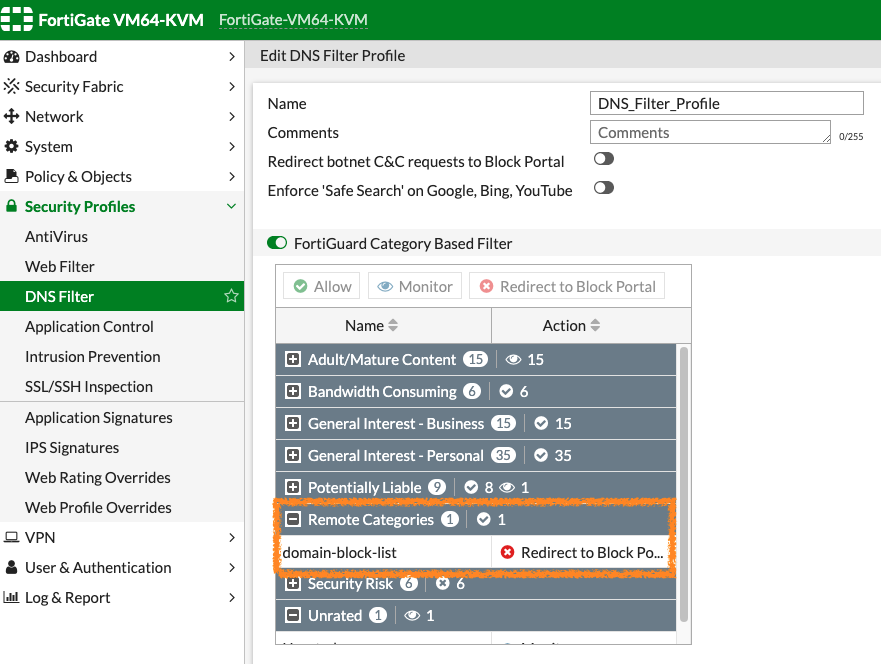The width and height of the screenshot is (881, 664).
Task: Collapse Unrated category group
Action: [293, 616]
